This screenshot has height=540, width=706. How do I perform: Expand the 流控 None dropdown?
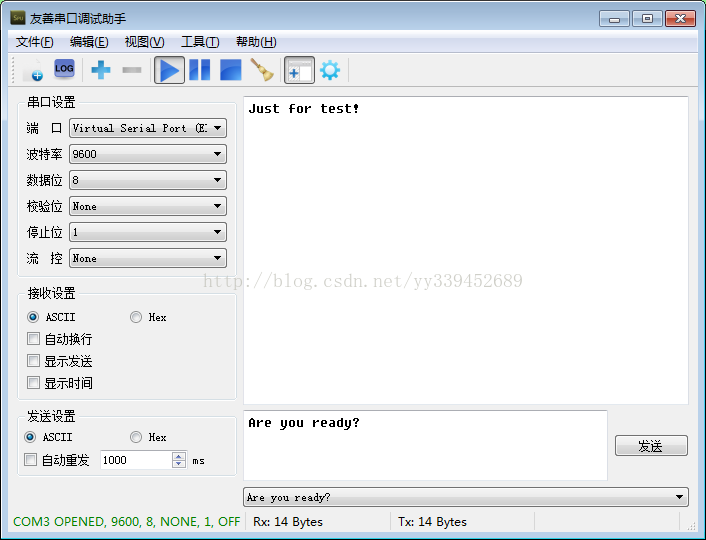click(x=148, y=259)
